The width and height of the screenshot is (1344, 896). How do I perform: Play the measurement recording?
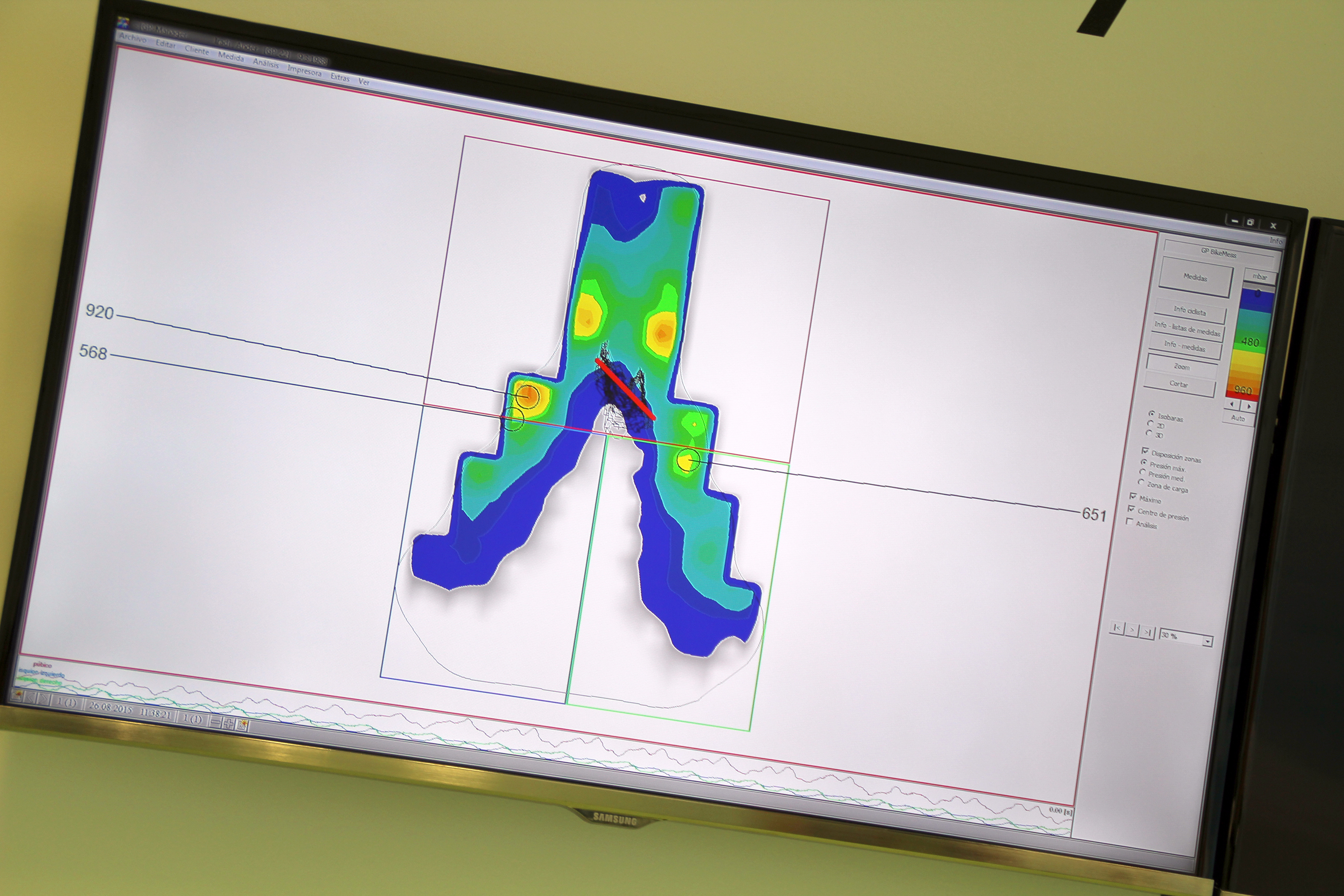1132,631
